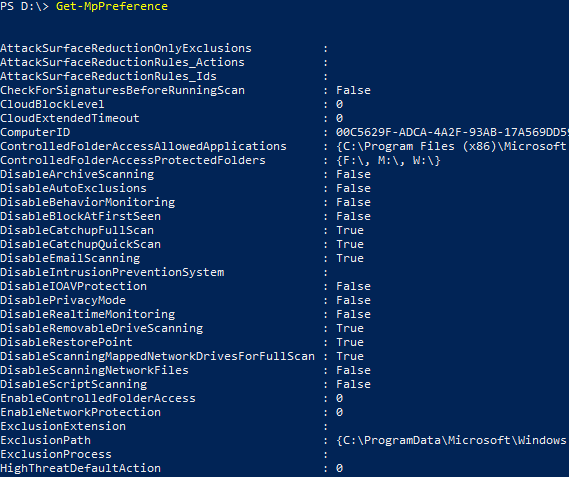Click the EnableControlledFolderAccess zero value
Screen dimensions: 569x477
(x=339, y=398)
